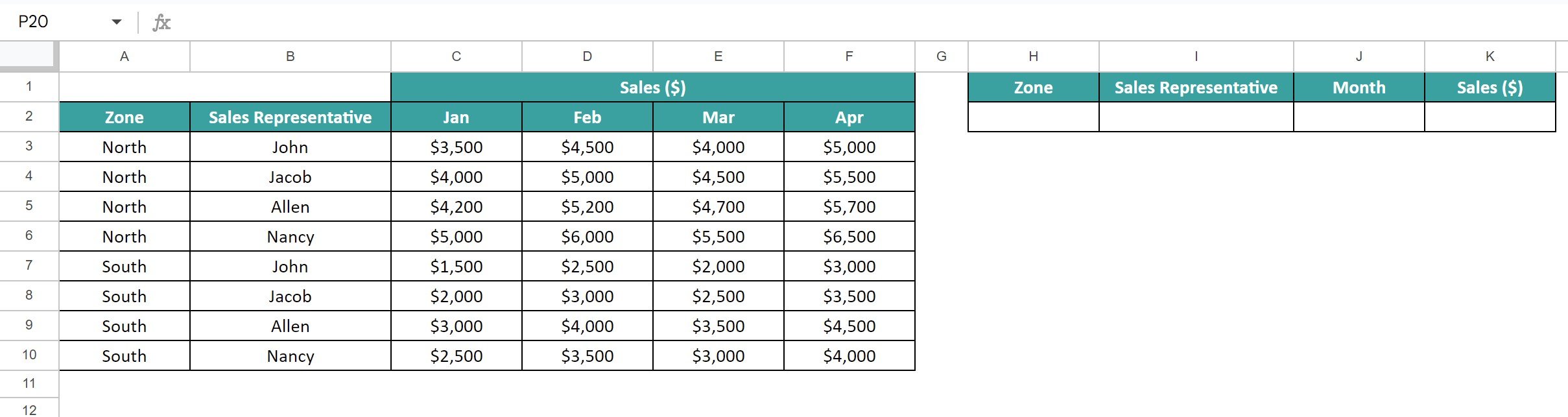The height and width of the screenshot is (417, 1568).
Task: Select the $6,500 cell in column F
Action: coord(849,236)
